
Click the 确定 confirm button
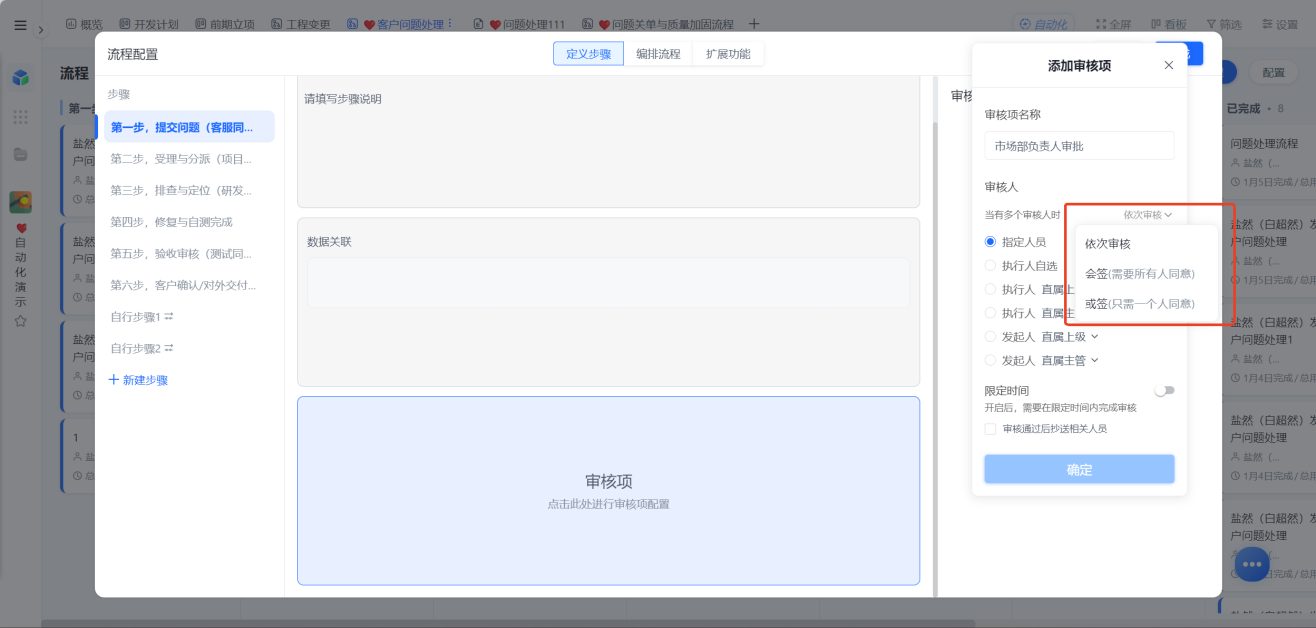pos(1079,469)
